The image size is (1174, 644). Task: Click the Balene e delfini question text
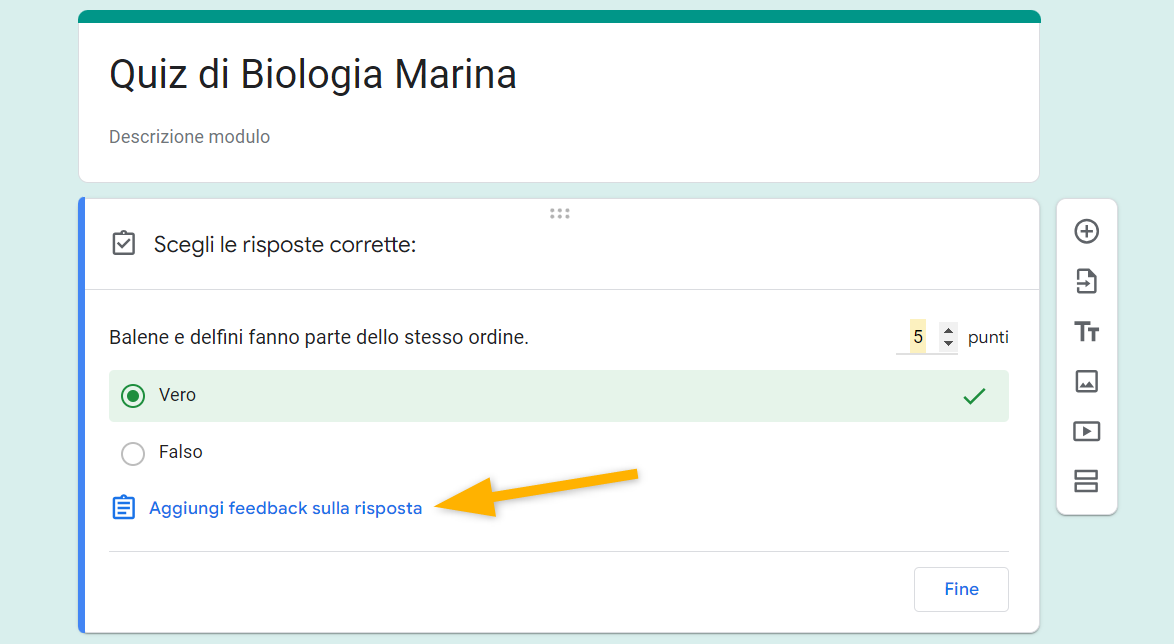tap(319, 338)
